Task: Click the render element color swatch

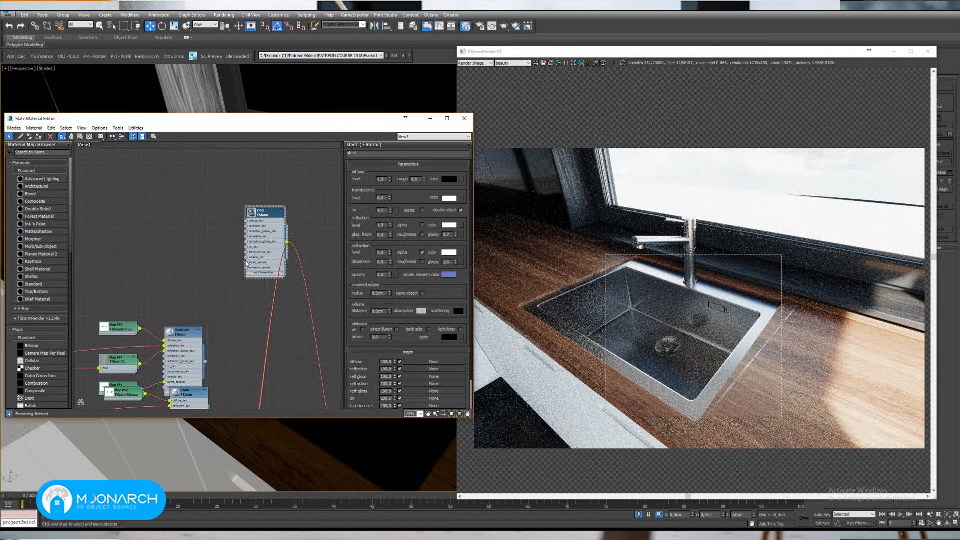Action: (448, 274)
